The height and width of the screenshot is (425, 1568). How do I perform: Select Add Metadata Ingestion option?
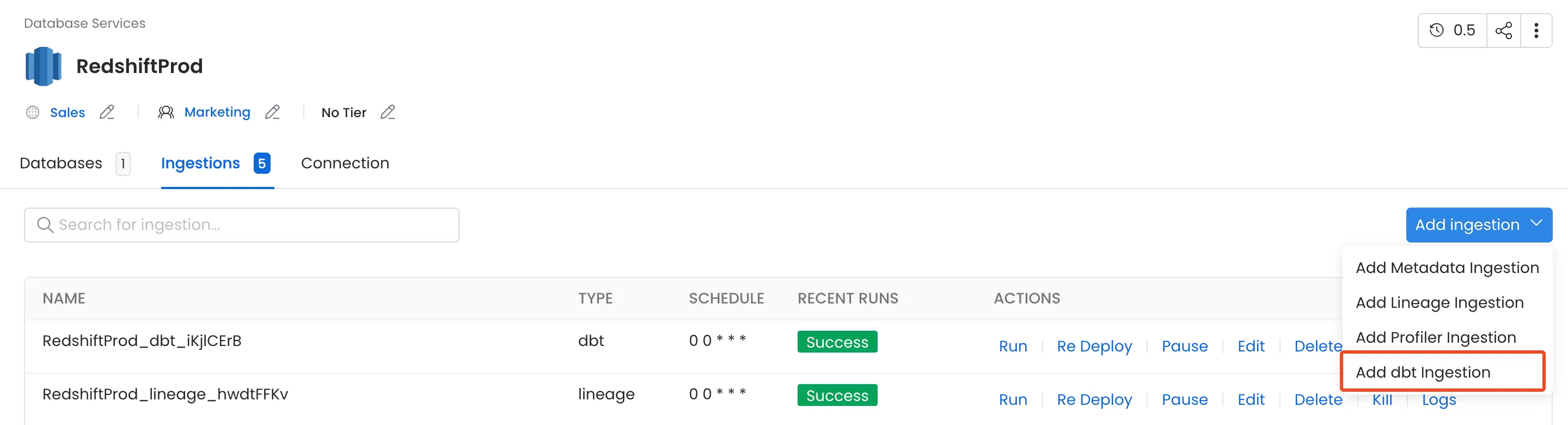[x=1447, y=268]
